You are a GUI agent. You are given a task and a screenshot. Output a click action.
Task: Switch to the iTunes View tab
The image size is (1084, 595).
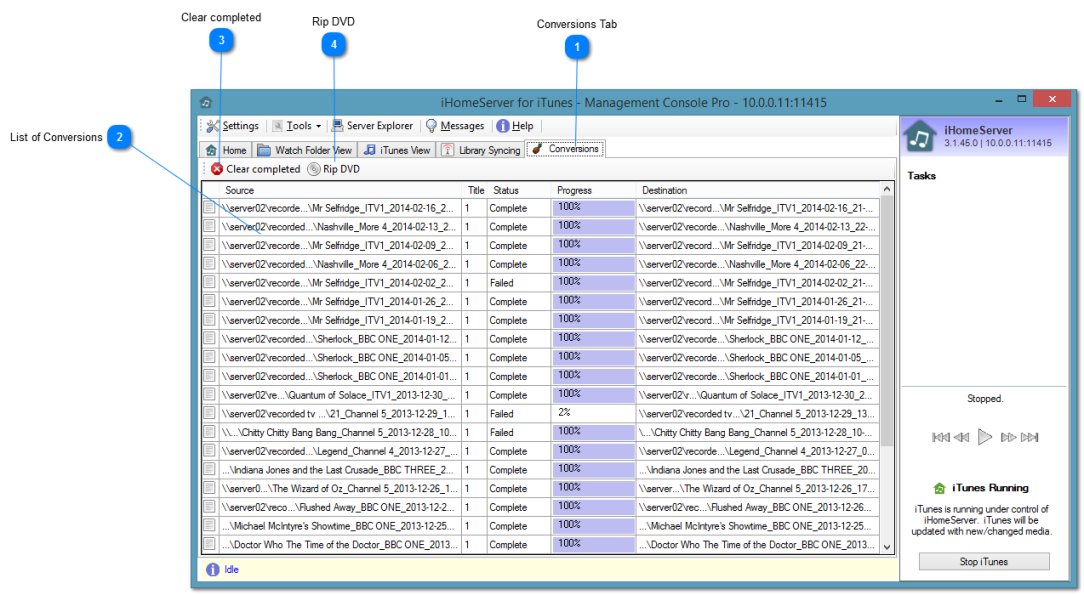[398, 150]
